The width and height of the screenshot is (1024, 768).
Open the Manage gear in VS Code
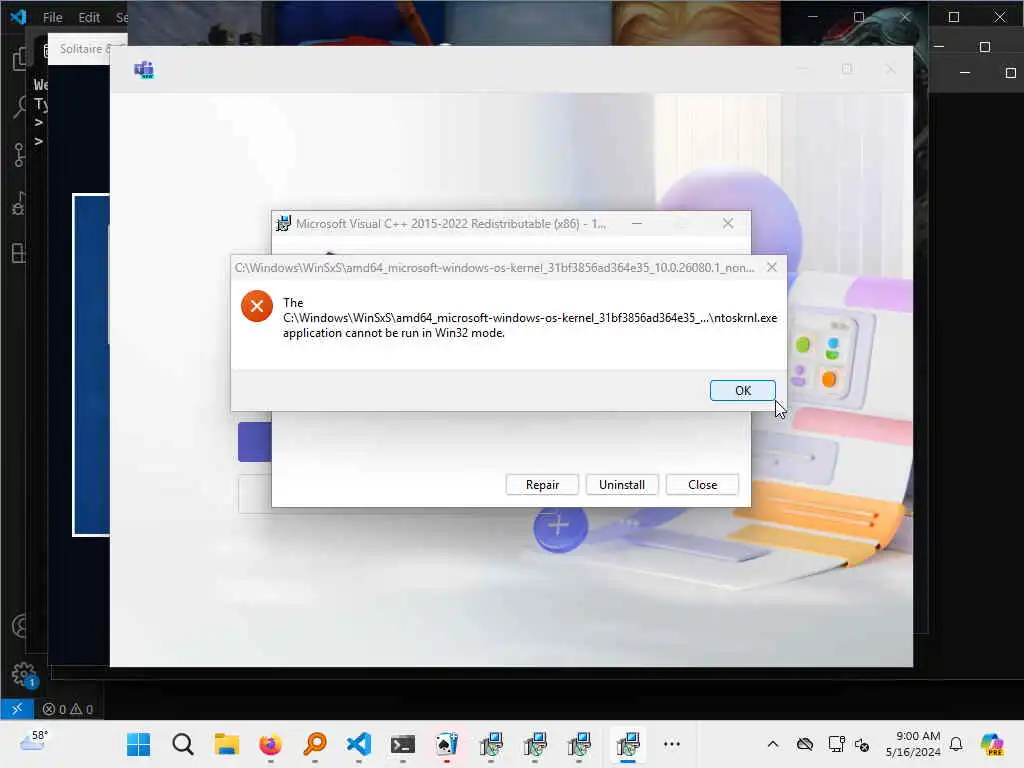pyautogui.click(x=24, y=675)
